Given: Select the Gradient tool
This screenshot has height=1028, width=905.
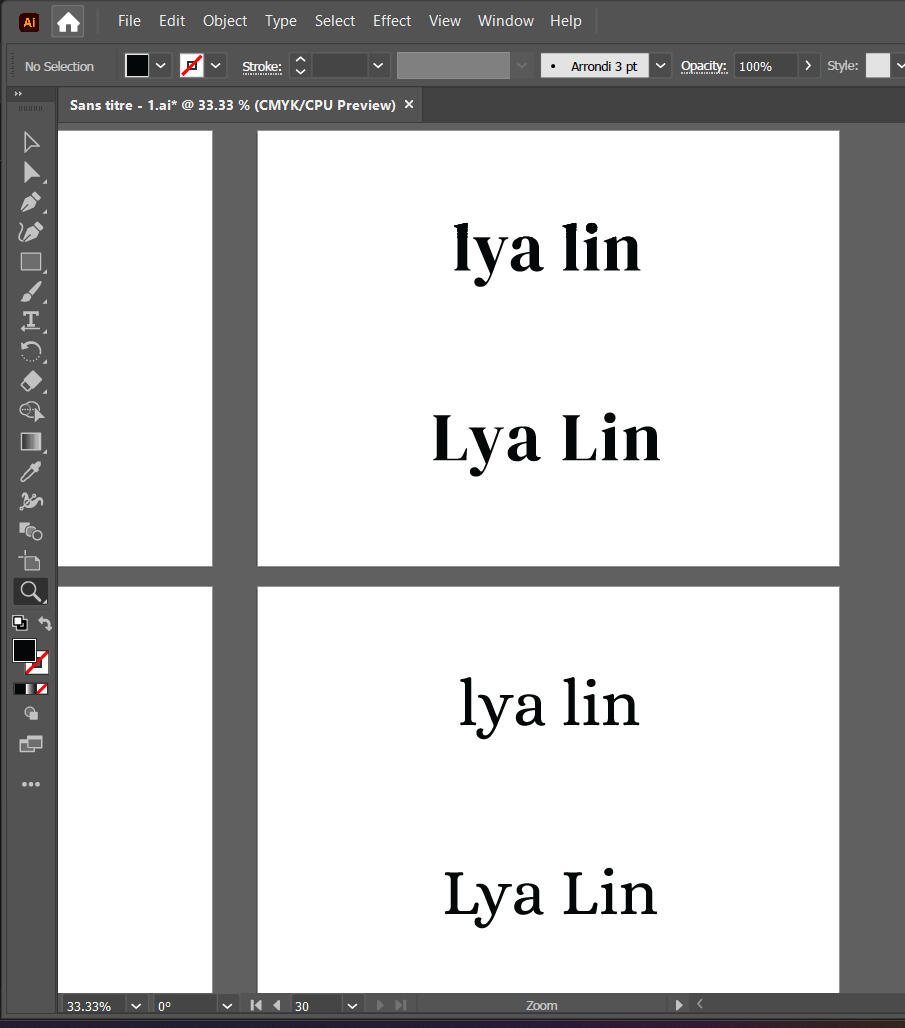Looking at the screenshot, I should (31, 441).
